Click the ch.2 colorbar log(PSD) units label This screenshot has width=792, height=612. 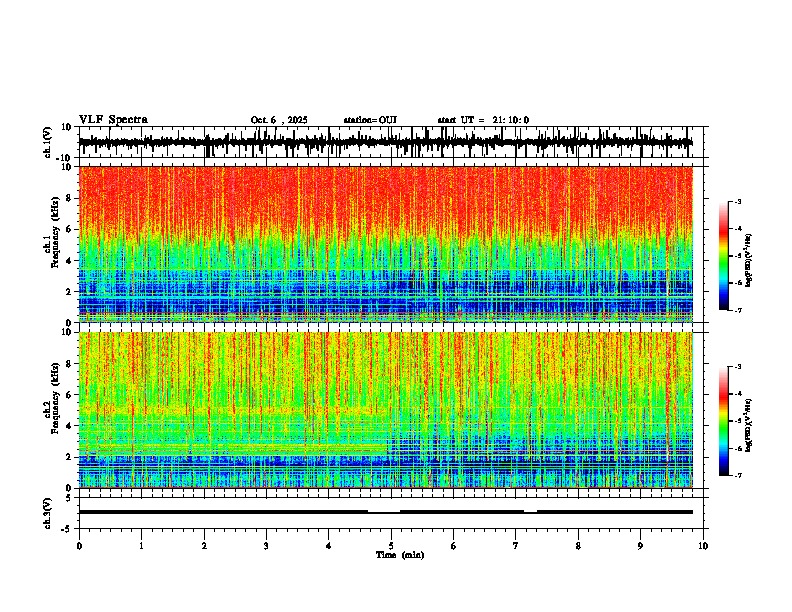(748, 425)
